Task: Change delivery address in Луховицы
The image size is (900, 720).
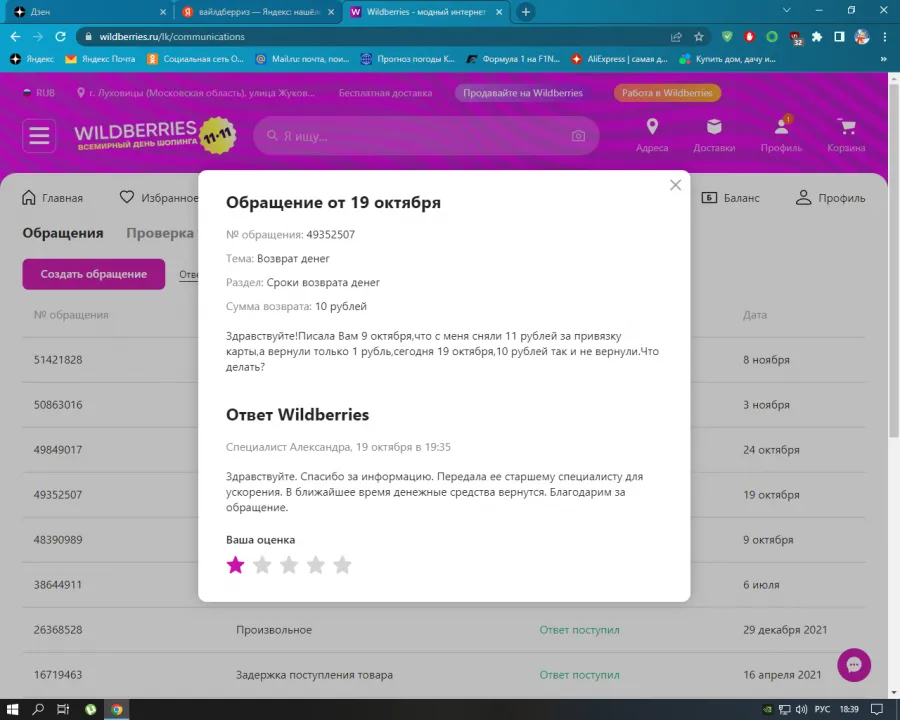Action: pyautogui.click(x=196, y=93)
